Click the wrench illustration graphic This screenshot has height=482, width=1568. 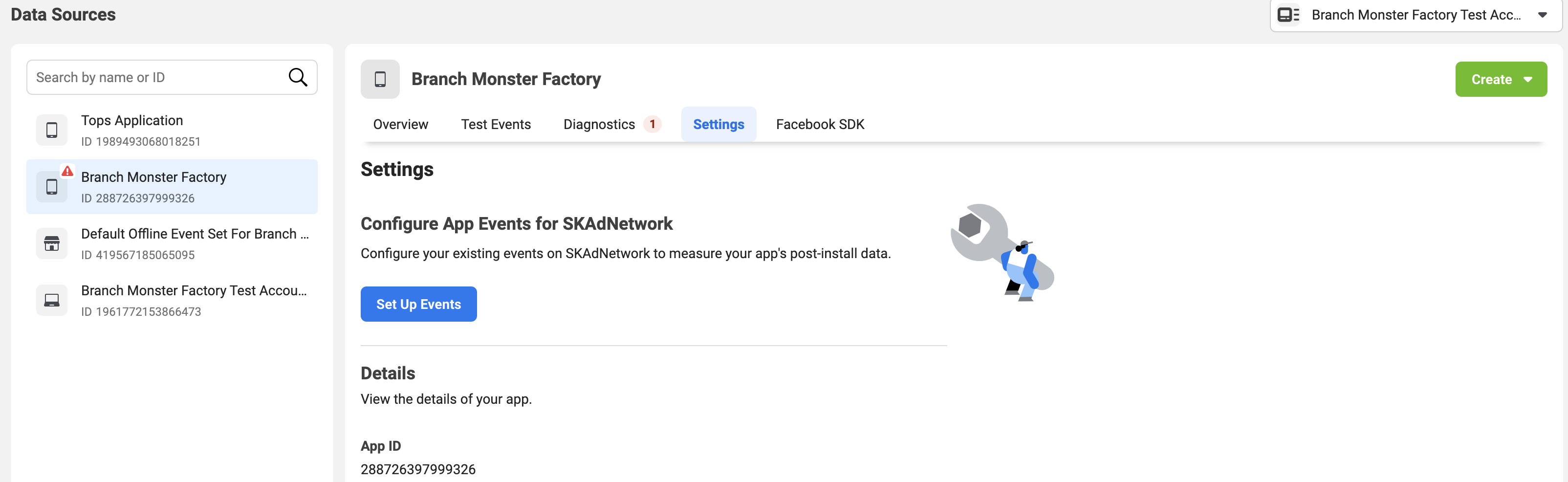click(x=1002, y=252)
